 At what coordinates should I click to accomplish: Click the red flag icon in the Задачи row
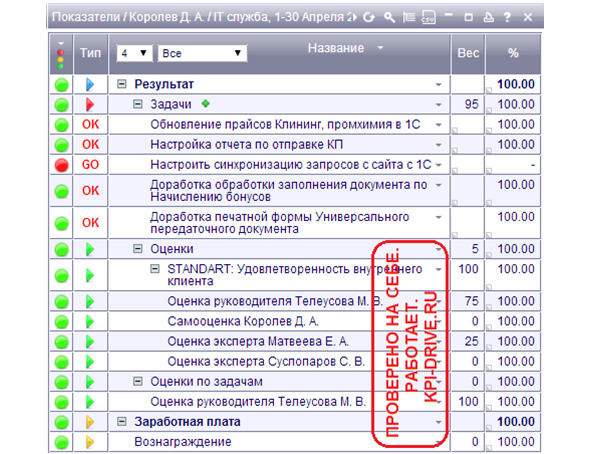[x=90, y=104]
